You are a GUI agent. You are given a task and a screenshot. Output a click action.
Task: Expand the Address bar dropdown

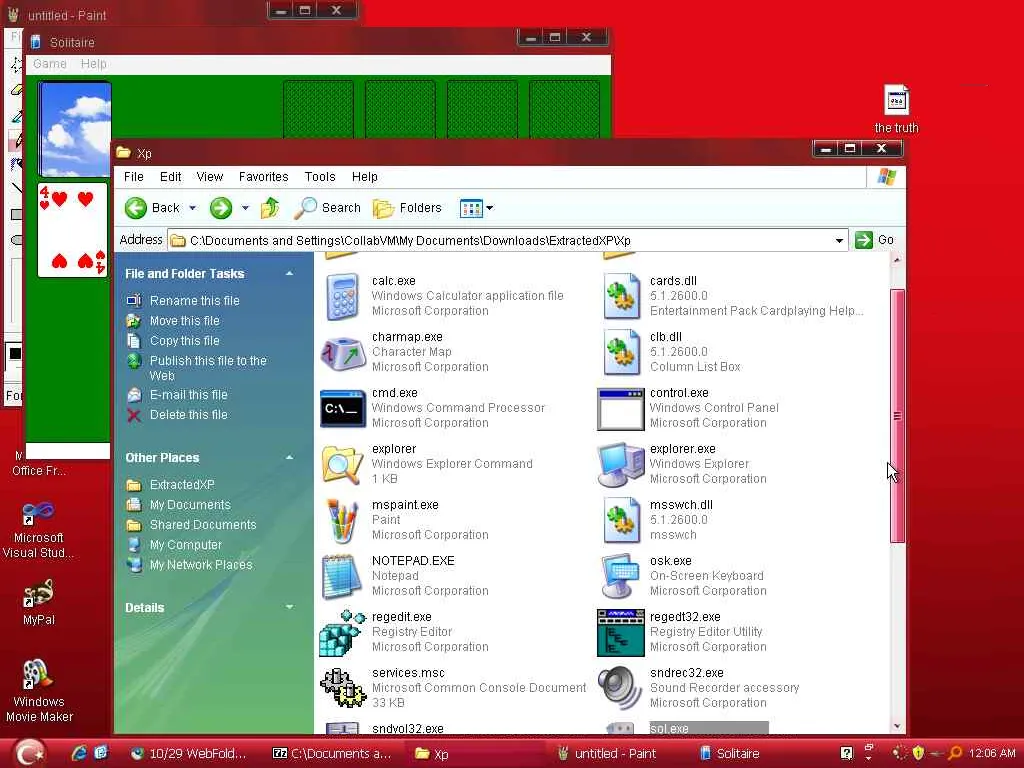[x=839, y=240]
